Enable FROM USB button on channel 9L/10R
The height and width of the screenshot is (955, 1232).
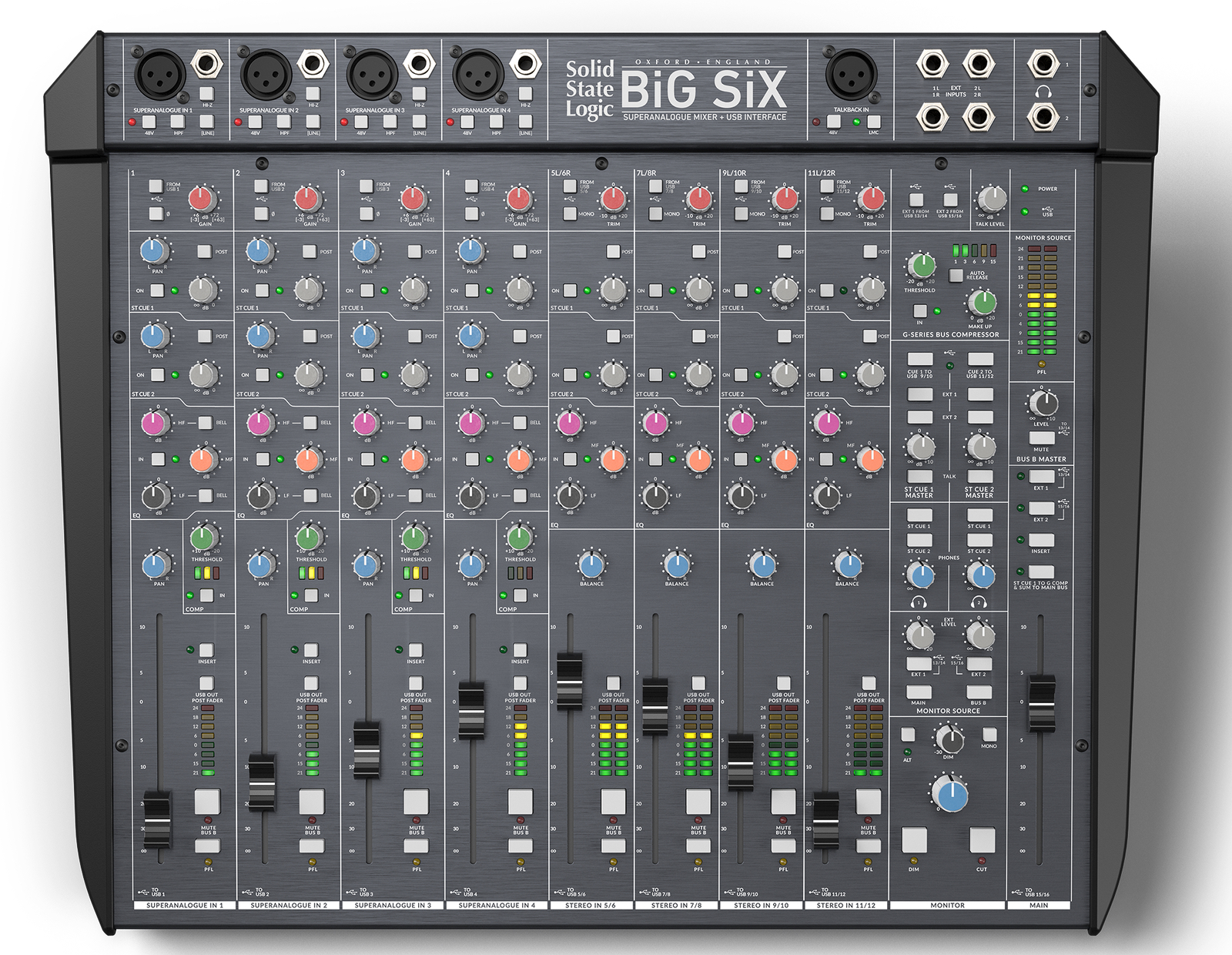pyautogui.click(x=741, y=186)
